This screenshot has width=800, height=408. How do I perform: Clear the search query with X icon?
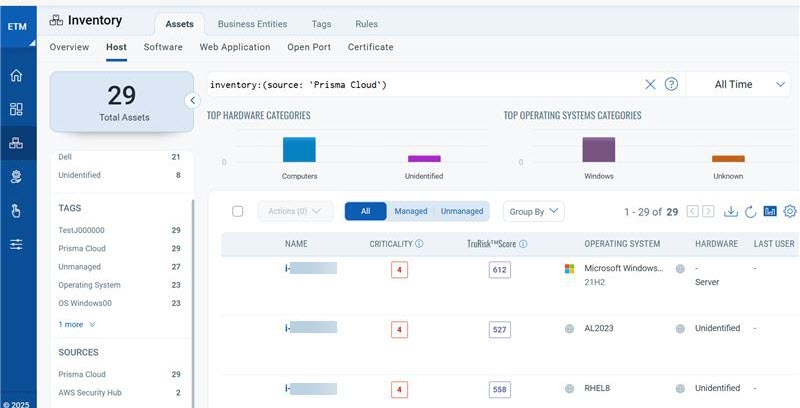[650, 85]
